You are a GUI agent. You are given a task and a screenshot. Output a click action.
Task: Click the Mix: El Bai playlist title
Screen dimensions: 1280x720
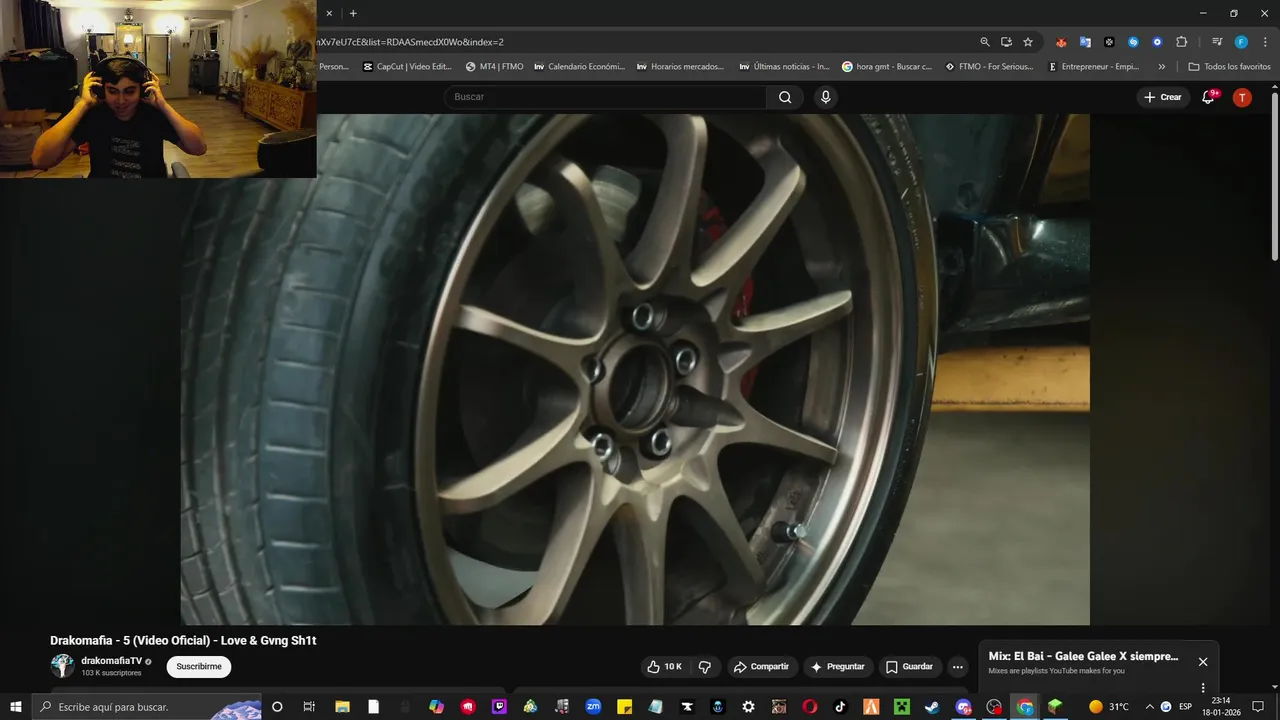(1083, 657)
